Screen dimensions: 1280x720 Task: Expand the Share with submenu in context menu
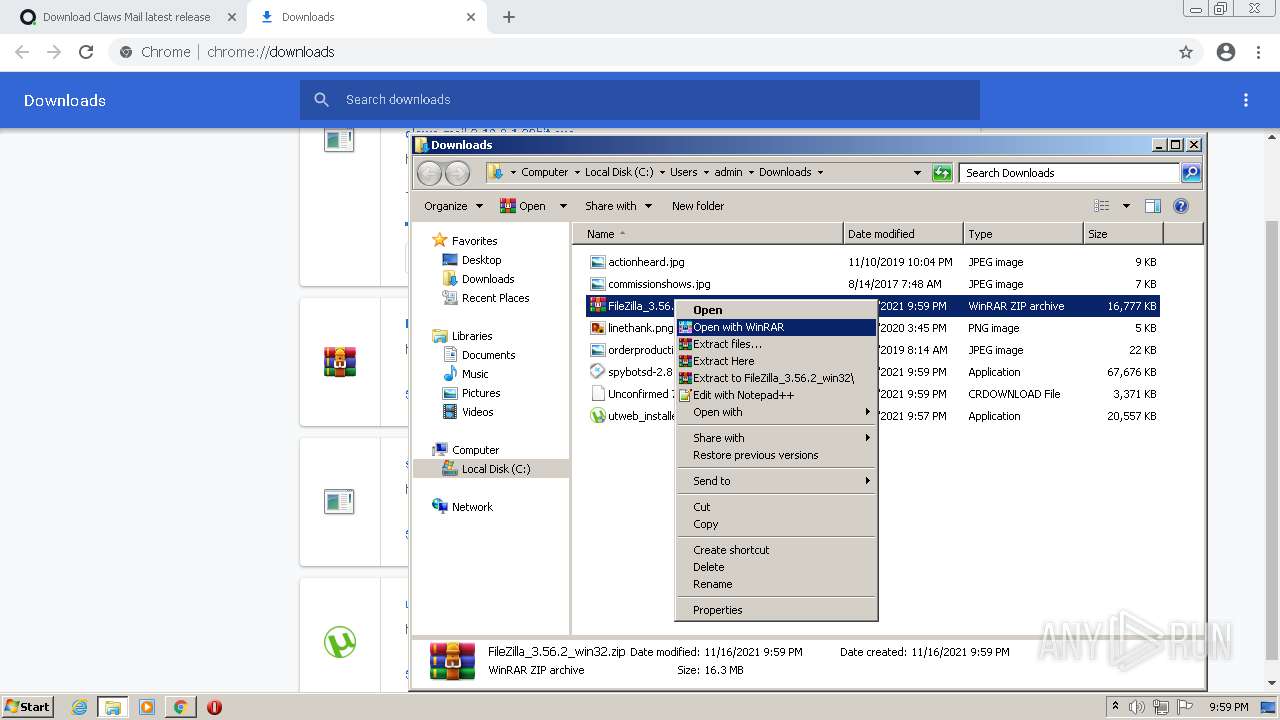tap(776, 438)
